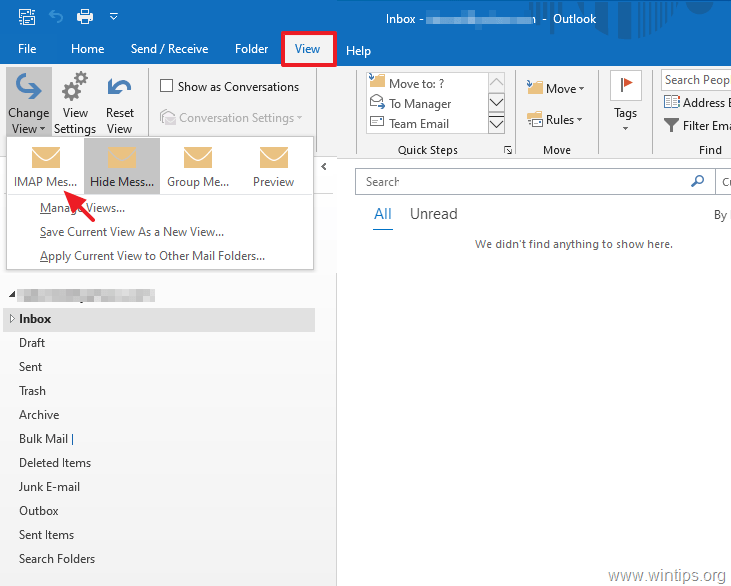Open the Help tab
Image resolution: width=731 pixels, height=586 pixels.
(358, 51)
